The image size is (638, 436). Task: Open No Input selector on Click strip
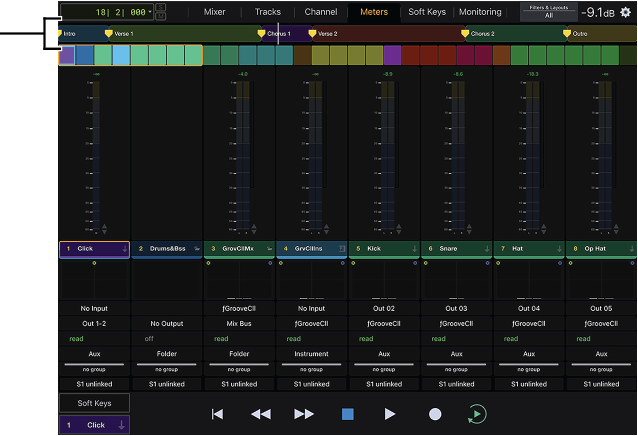[x=94, y=309]
